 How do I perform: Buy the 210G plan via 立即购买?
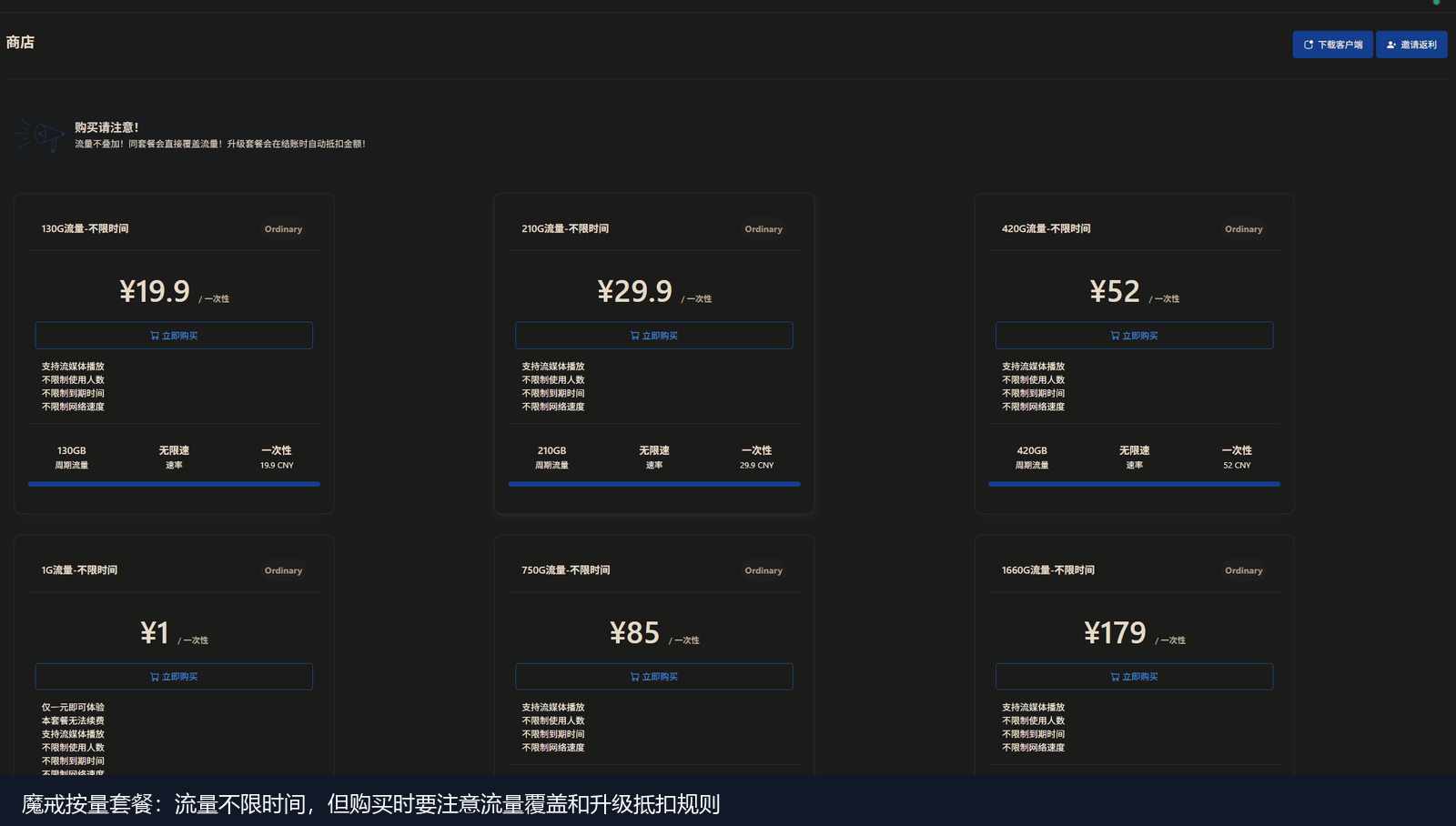654,336
